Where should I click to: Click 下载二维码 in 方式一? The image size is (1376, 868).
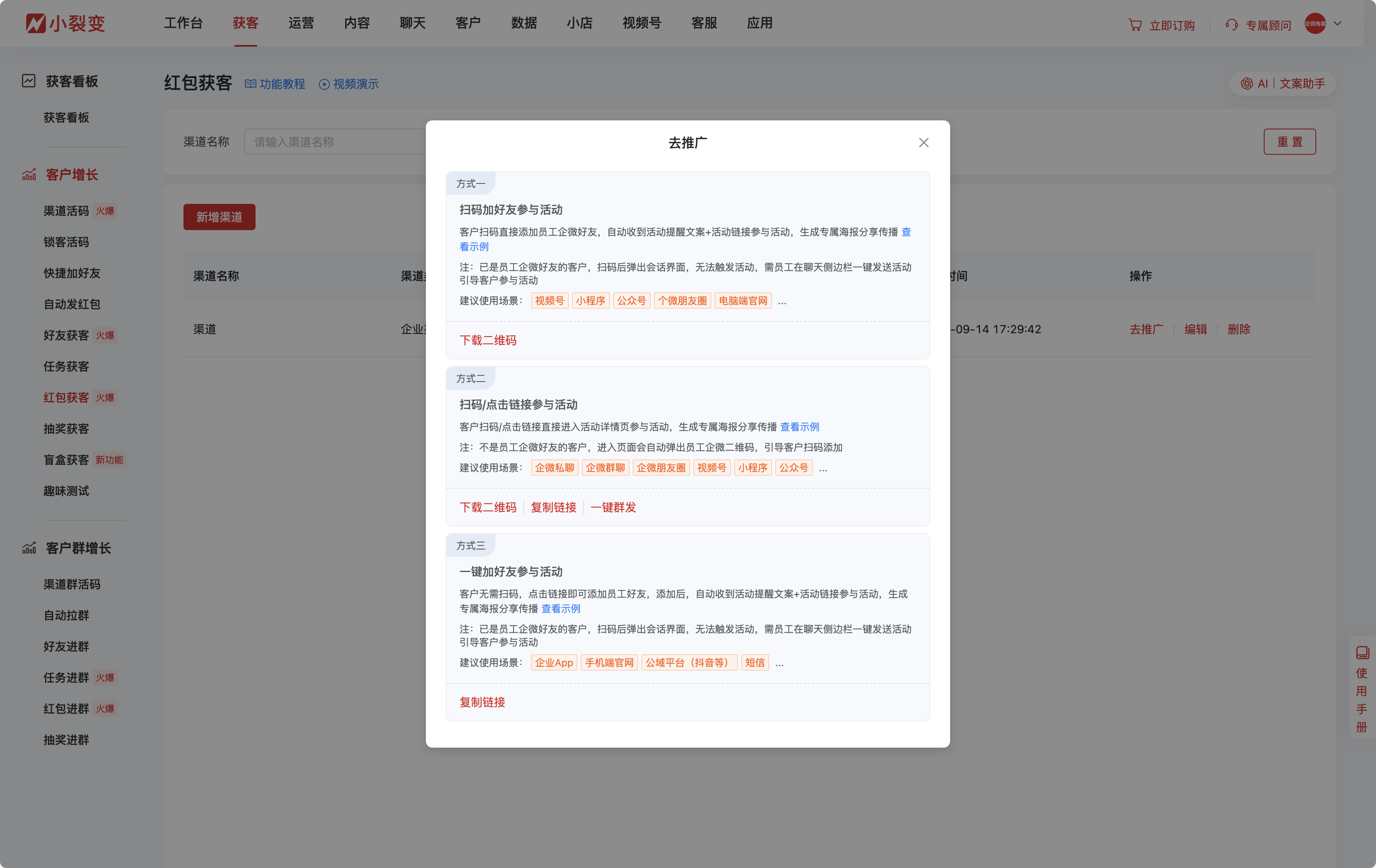tap(488, 340)
